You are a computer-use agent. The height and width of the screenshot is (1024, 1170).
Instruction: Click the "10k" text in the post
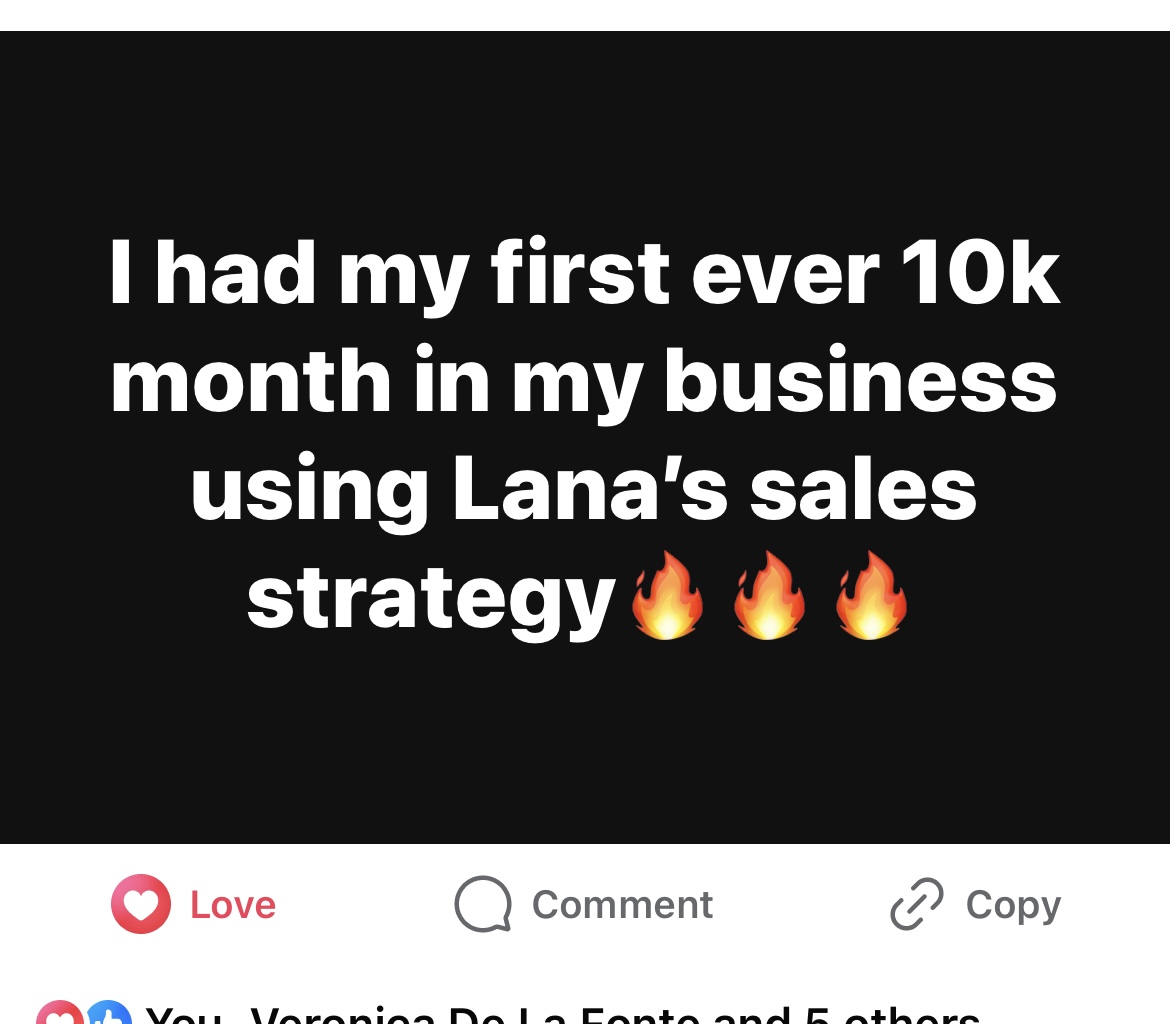click(980, 272)
